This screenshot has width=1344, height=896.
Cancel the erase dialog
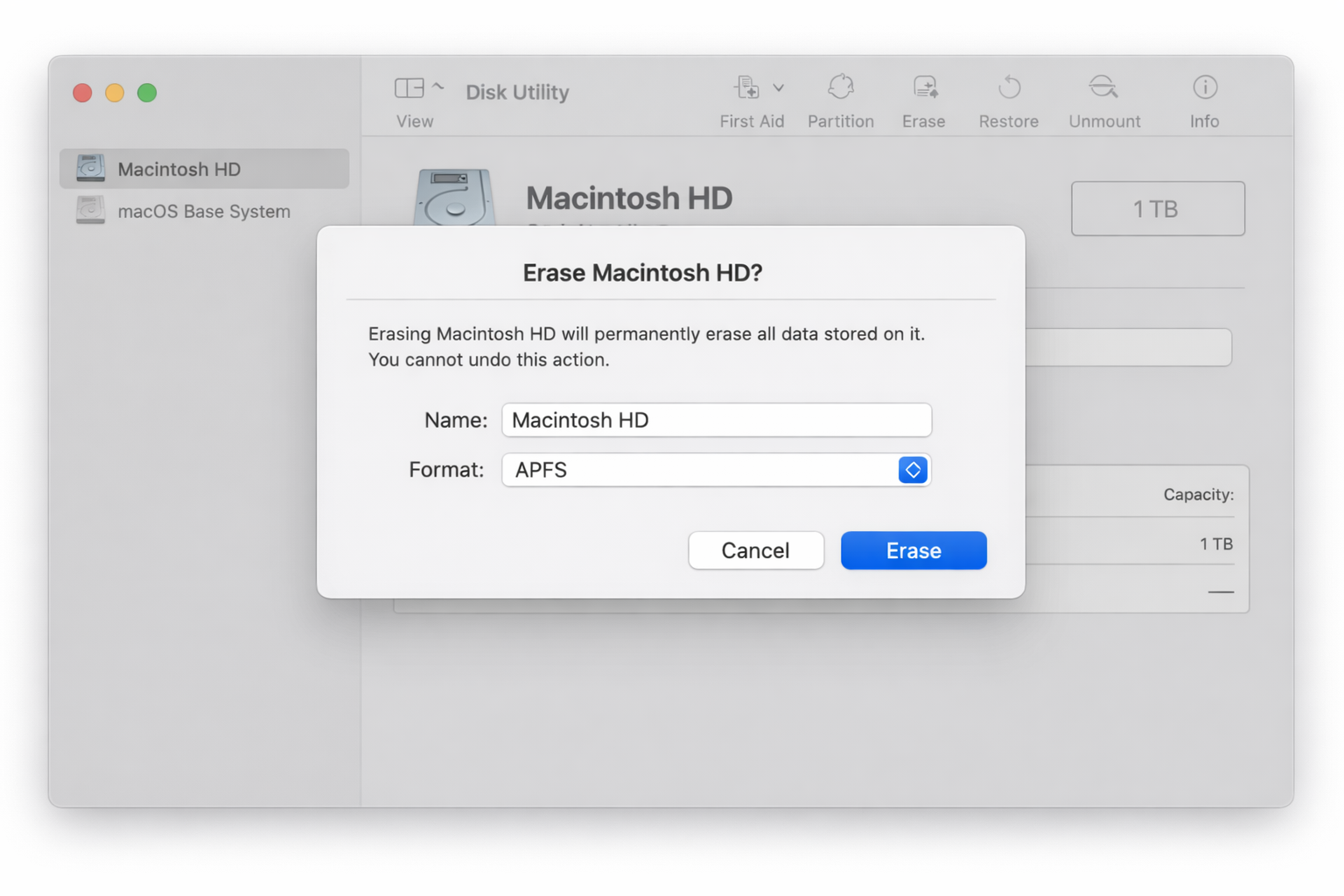pos(756,550)
